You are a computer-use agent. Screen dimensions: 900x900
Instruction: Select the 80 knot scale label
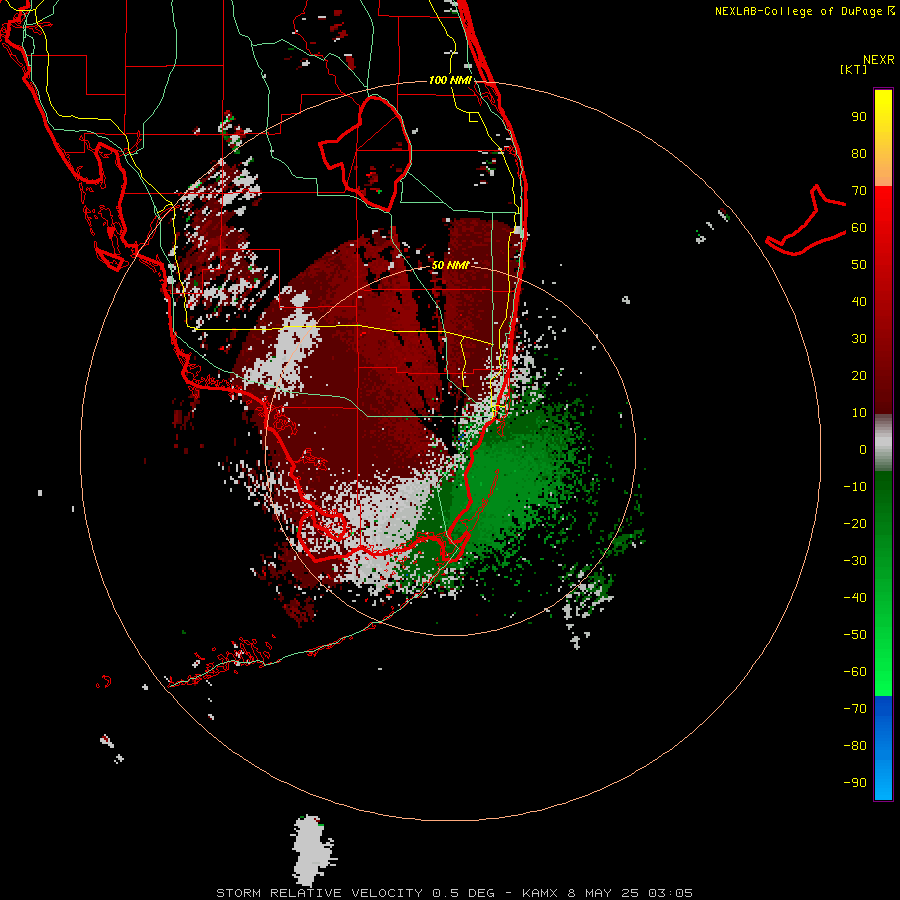coord(859,154)
